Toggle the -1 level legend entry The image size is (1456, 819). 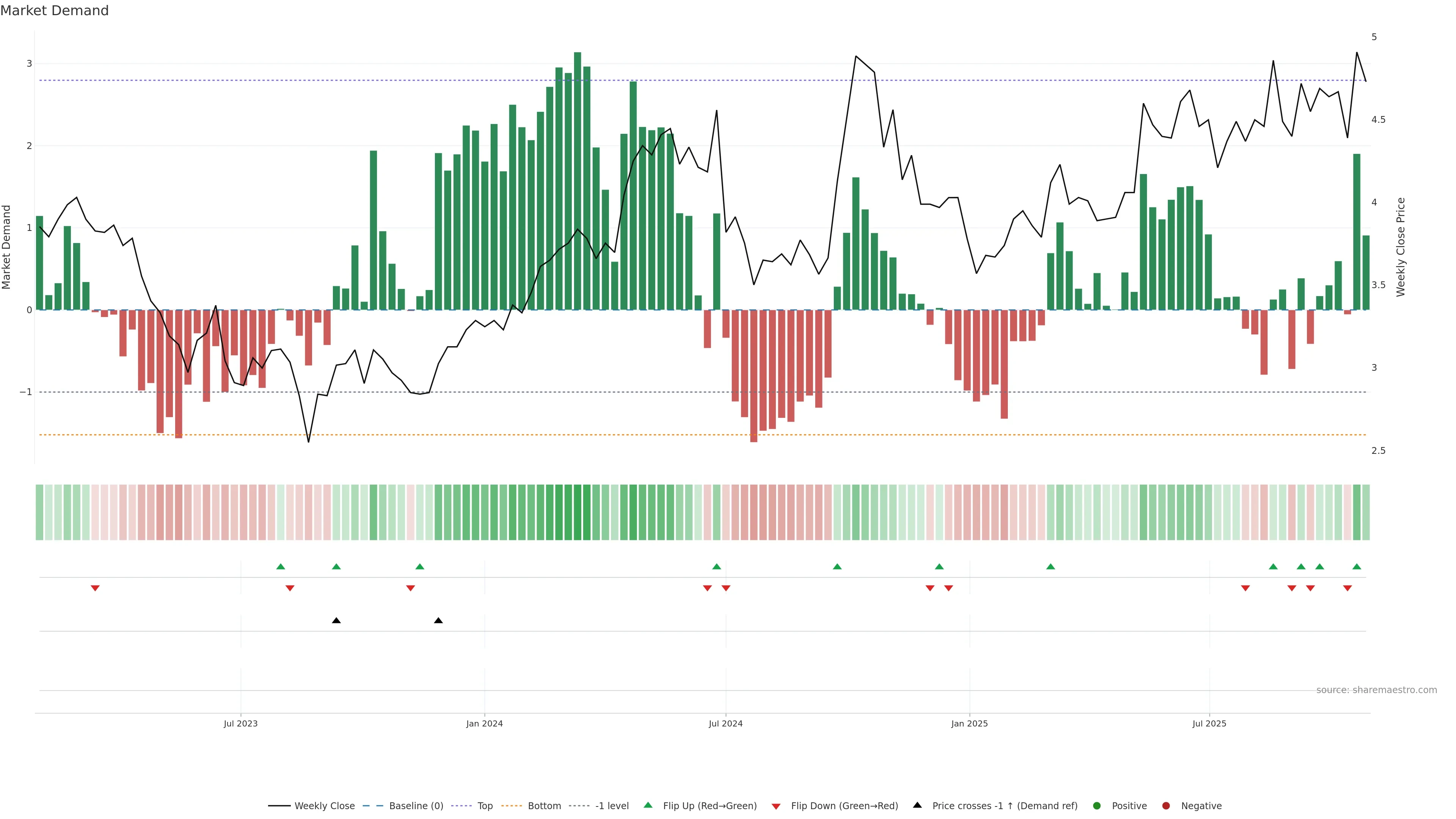(x=612, y=805)
